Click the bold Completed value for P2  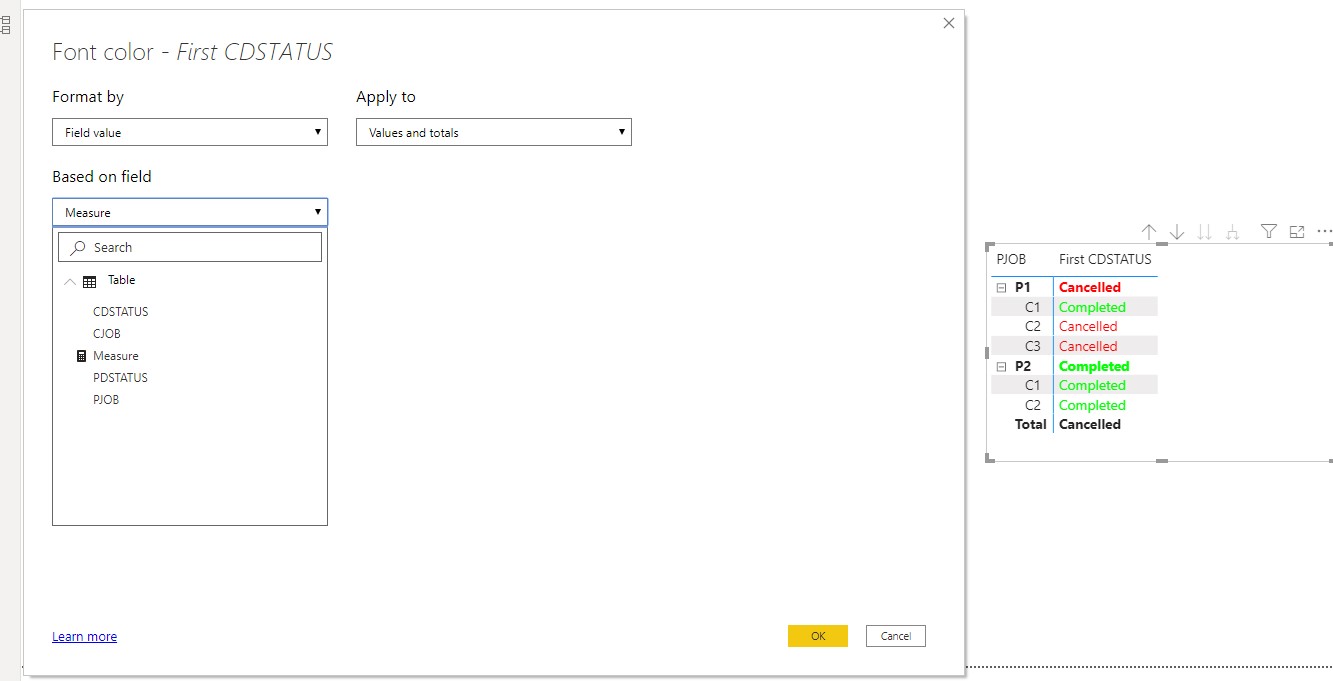(1094, 366)
